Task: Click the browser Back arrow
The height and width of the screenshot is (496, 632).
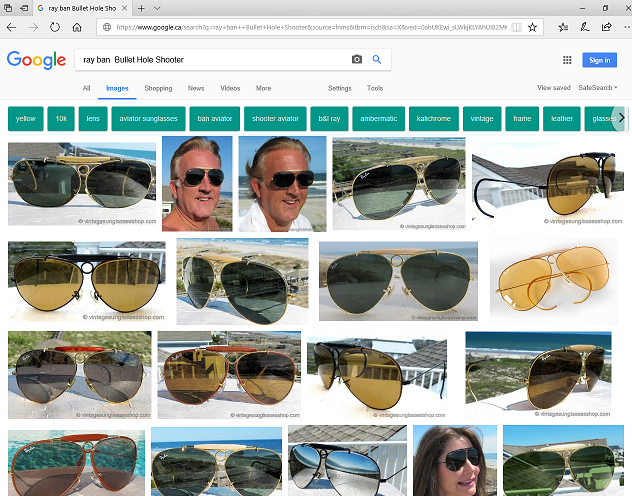Action: coord(11,27)
